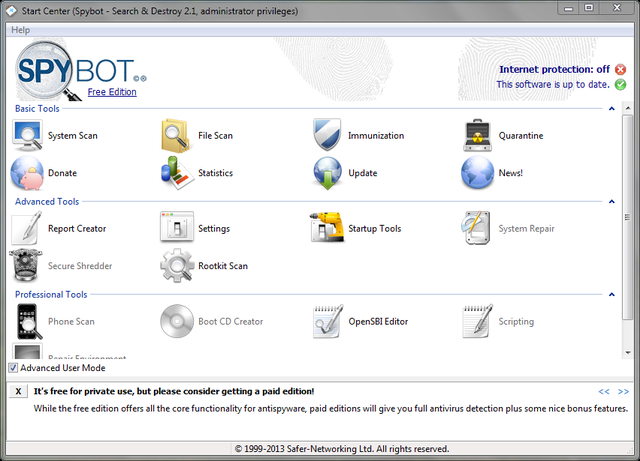Follow the Free Edition link
This screenshot has width=640, height=461.
point(112,92)
